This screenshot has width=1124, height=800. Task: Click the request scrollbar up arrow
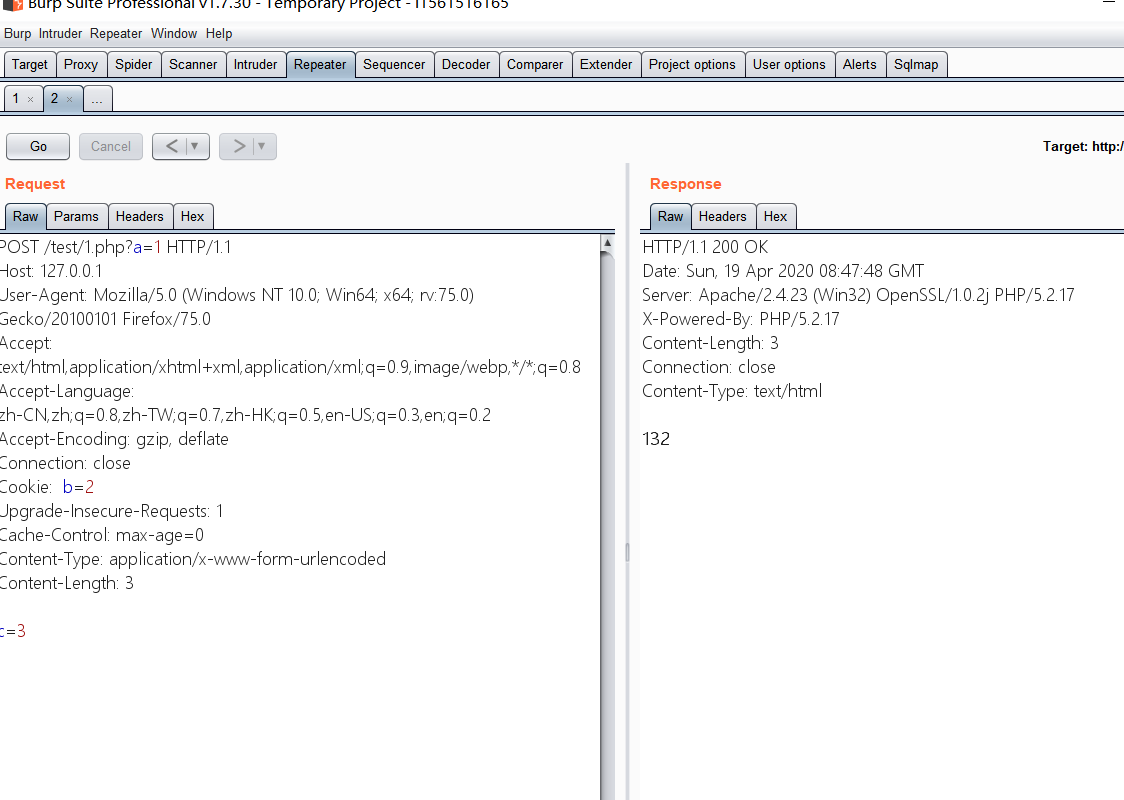click(x=607, y=243)
